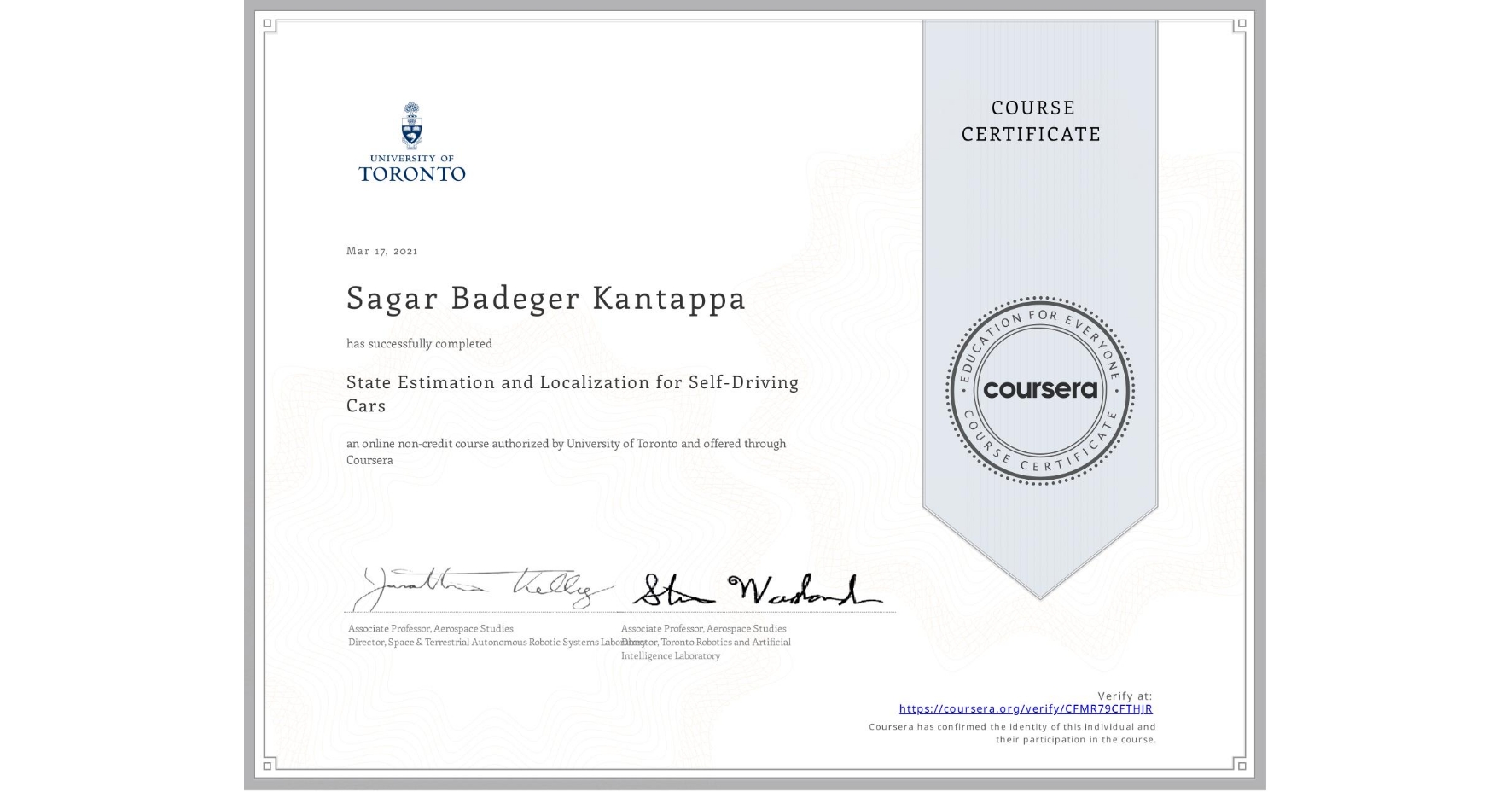Click the TORONTO wordmark text
The width and height of the screenshot is (1512, 792).
click(x=412, y=174)
